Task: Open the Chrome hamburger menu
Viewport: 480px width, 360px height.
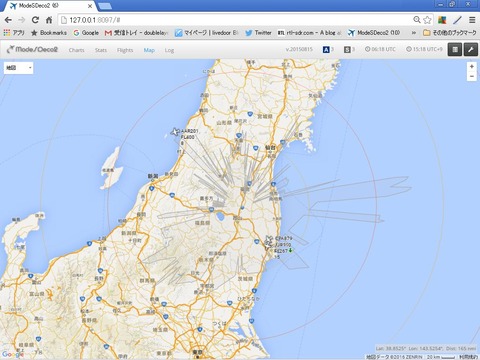Action: pos(472,20)
